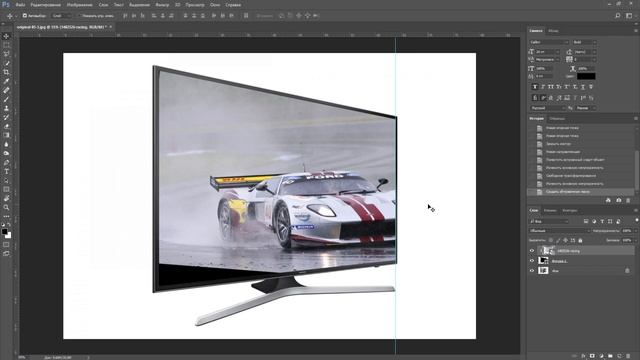
Task: Select the Brush tool
Action: pos(6,99)
